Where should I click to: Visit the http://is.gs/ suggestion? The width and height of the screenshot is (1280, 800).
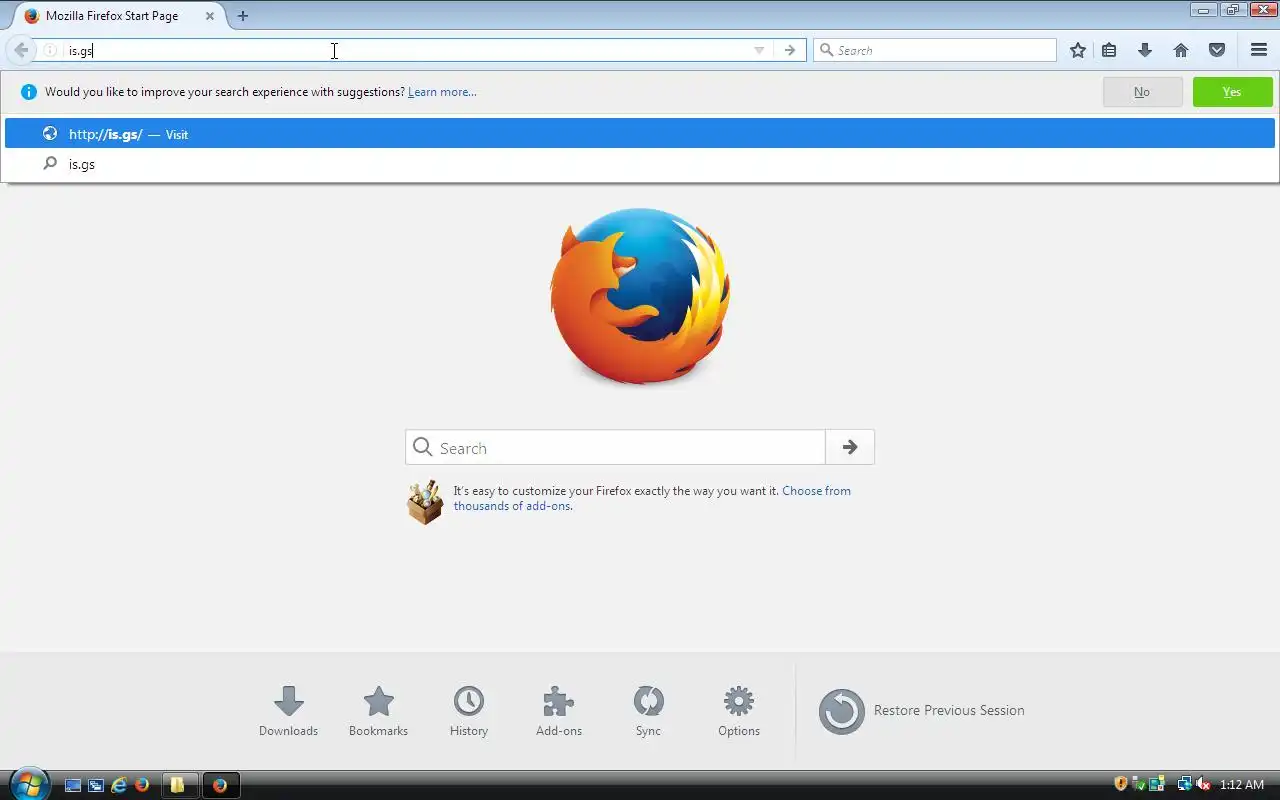coord(640,134)
